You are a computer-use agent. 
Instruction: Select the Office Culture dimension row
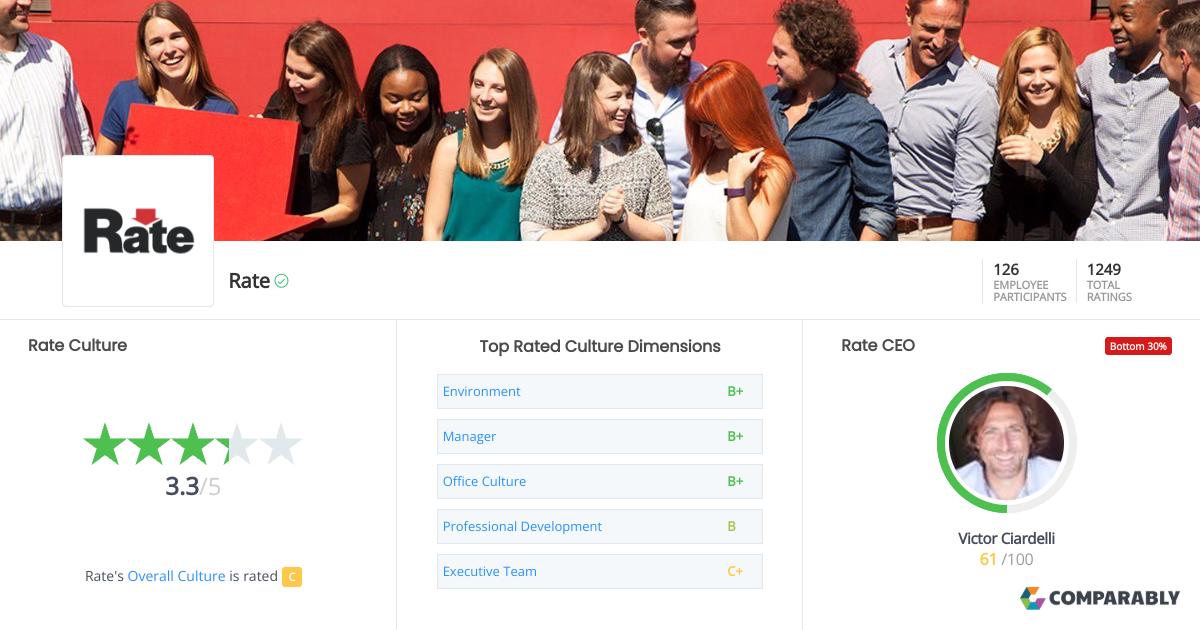click(x=484, y=481)
